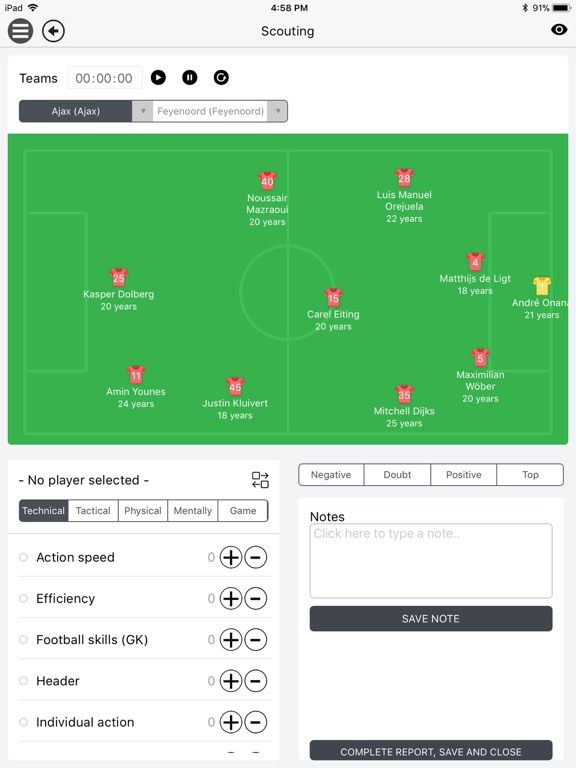Switch to the Tactical tab
576x768 pixels.
pyautogui.click(x=93, y=511)
